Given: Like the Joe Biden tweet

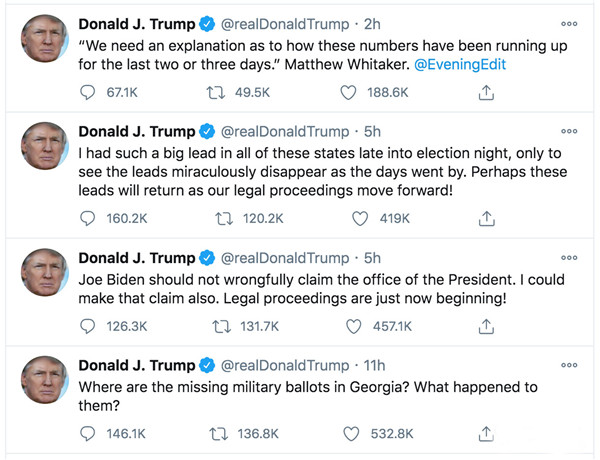Looking at the screenshot, I should [351, 326].
